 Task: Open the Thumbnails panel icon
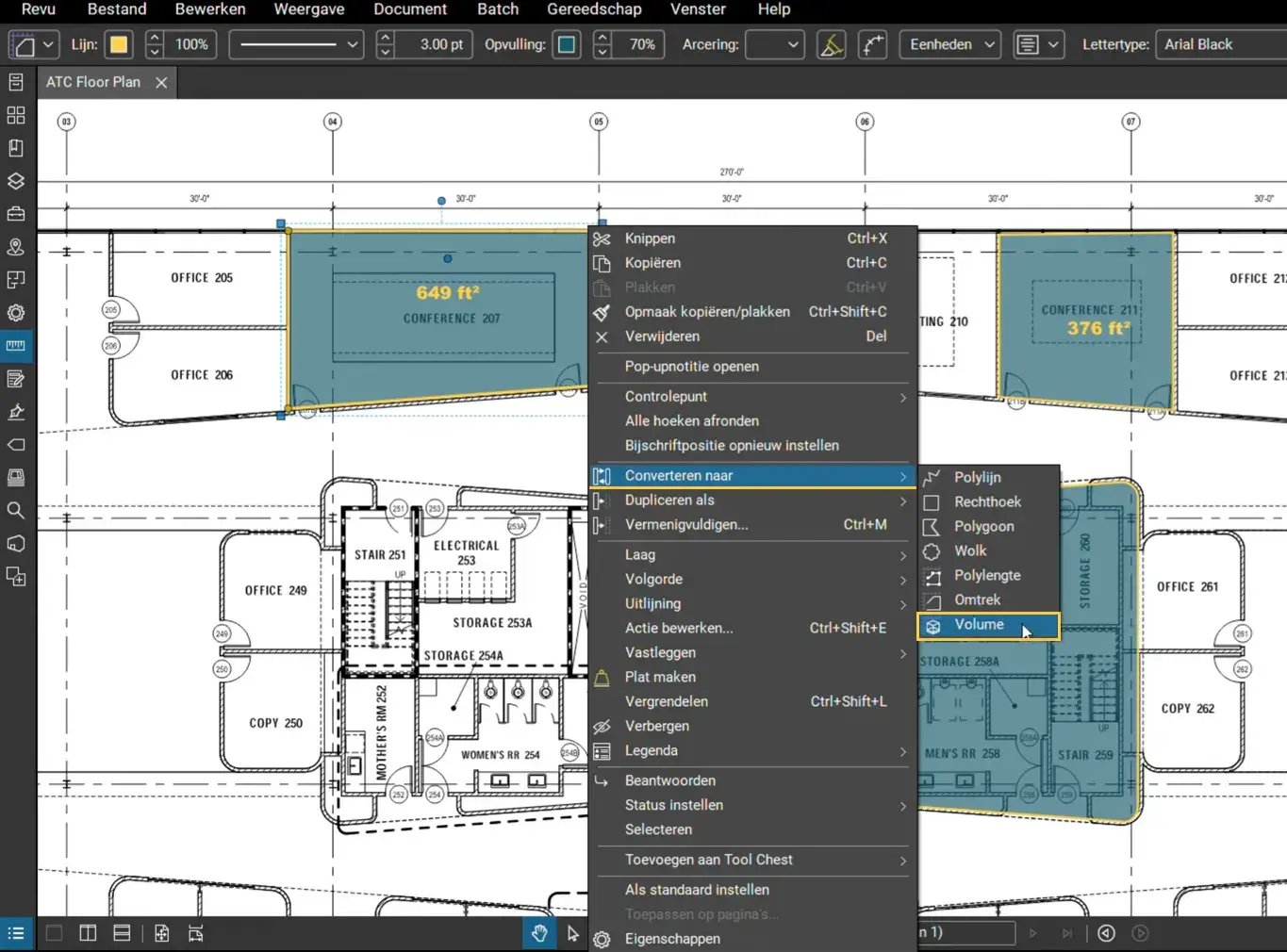16,115
